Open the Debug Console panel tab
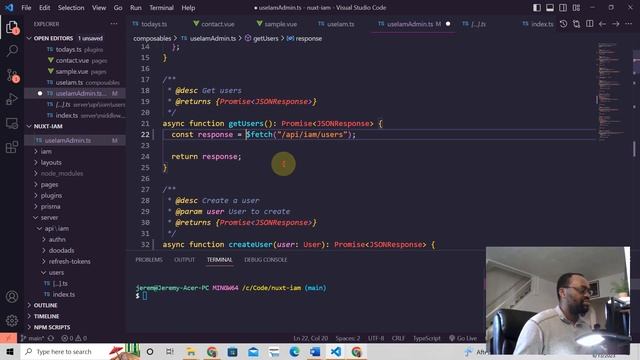Image resolution: width=640 pixels, height=360 pixels. [x=266, y=260]
